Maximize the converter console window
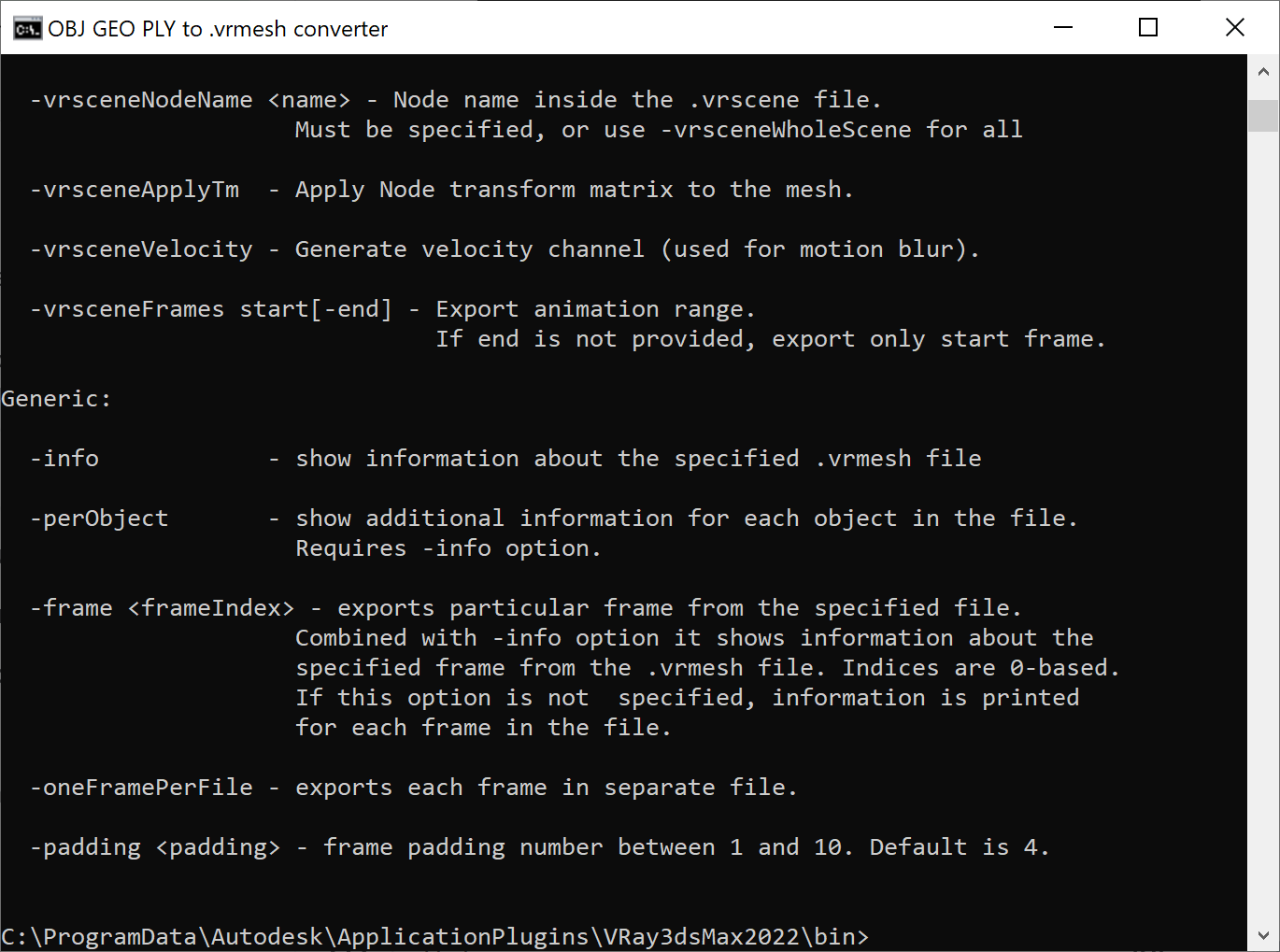The height and width of the screenshot is (952, 1280). [x=1148, y=28]
